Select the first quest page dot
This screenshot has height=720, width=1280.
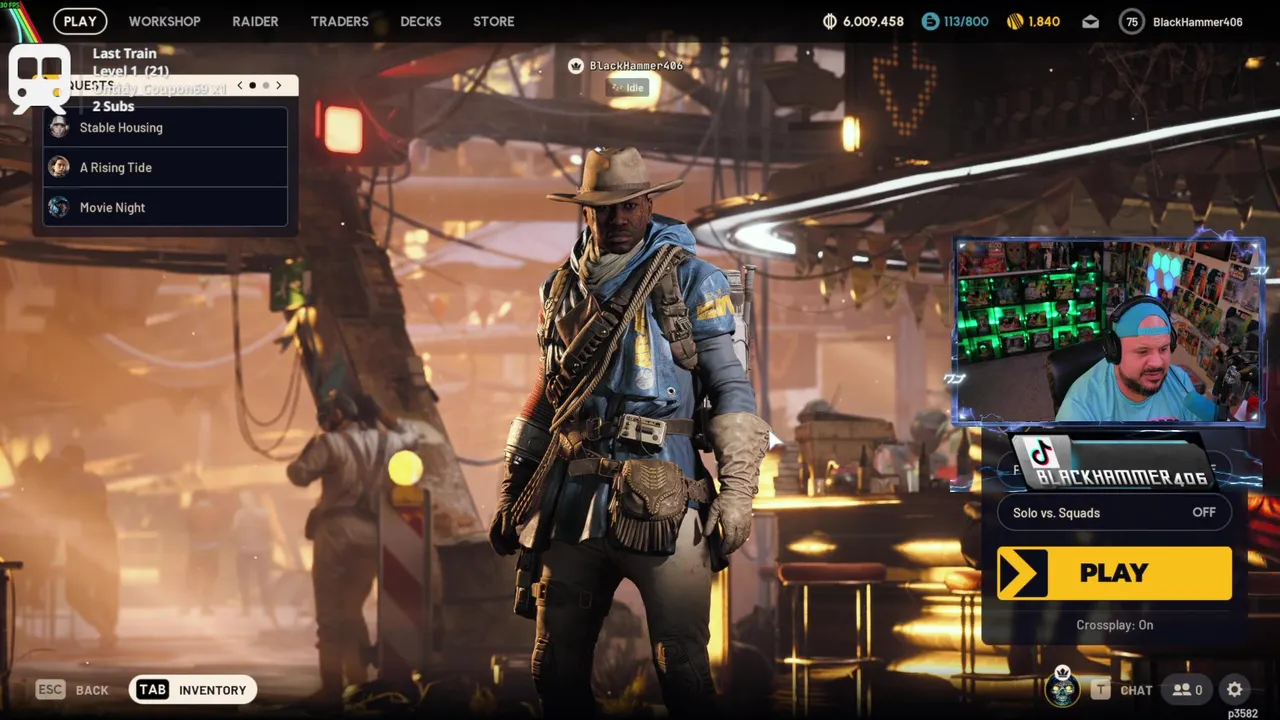coord(252,86)
